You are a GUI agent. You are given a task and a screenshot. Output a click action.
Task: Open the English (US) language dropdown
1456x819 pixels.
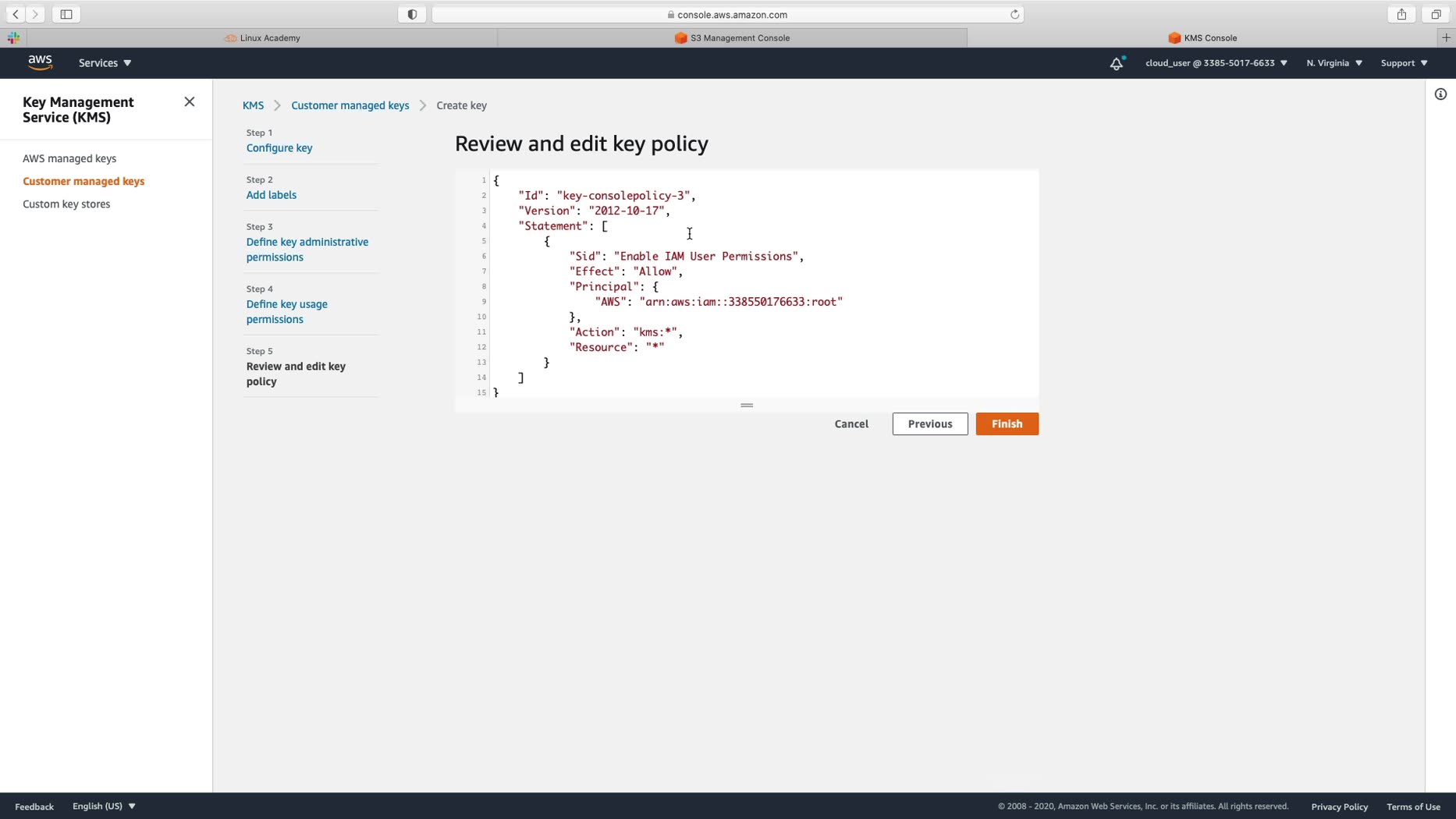(x=104, y=807)
